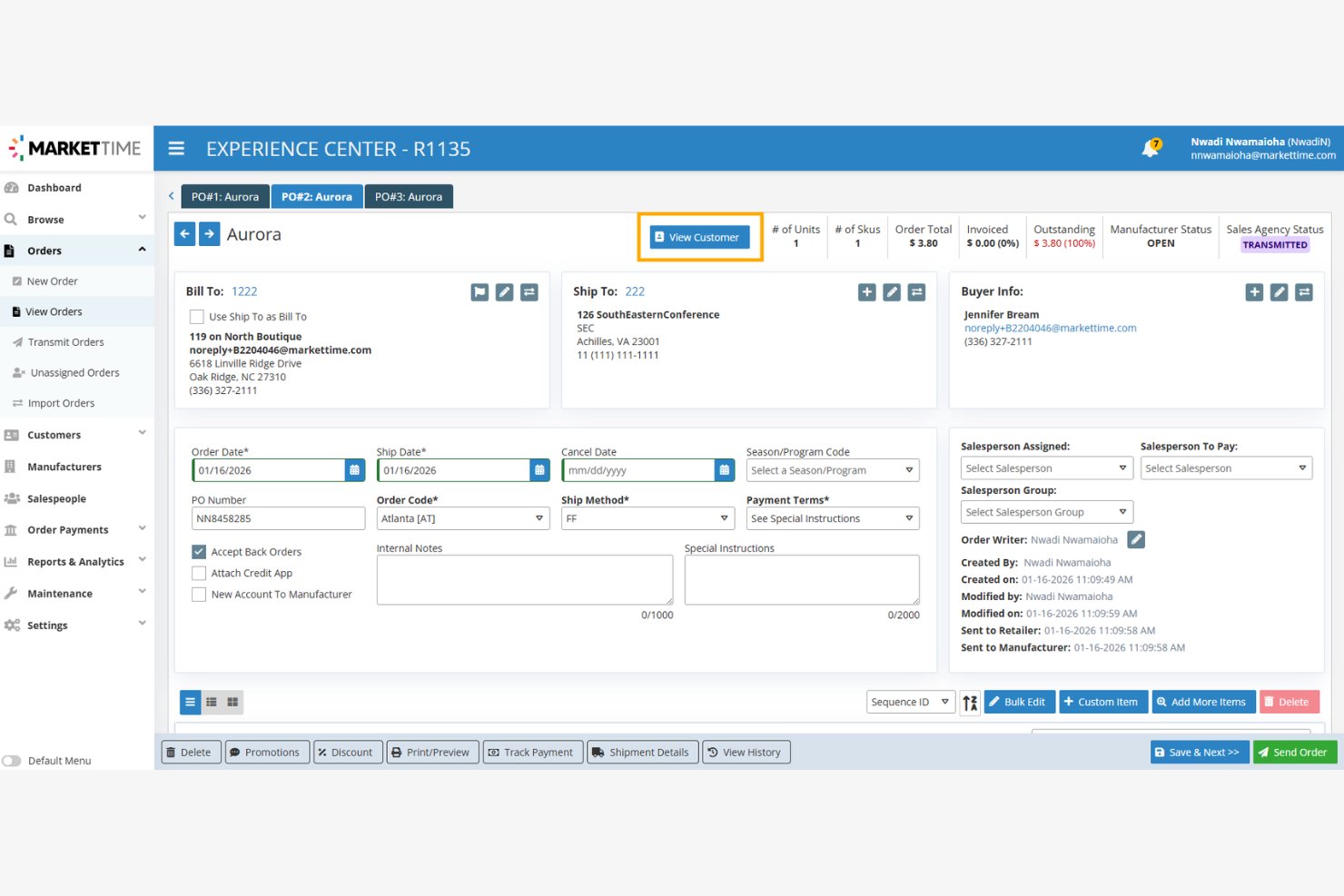Image resolution: width=1344 pixels, height=896 pixels.
Task: Open the Ship Method dropdown
Action: pyautogui.click(x=647, y=517)
